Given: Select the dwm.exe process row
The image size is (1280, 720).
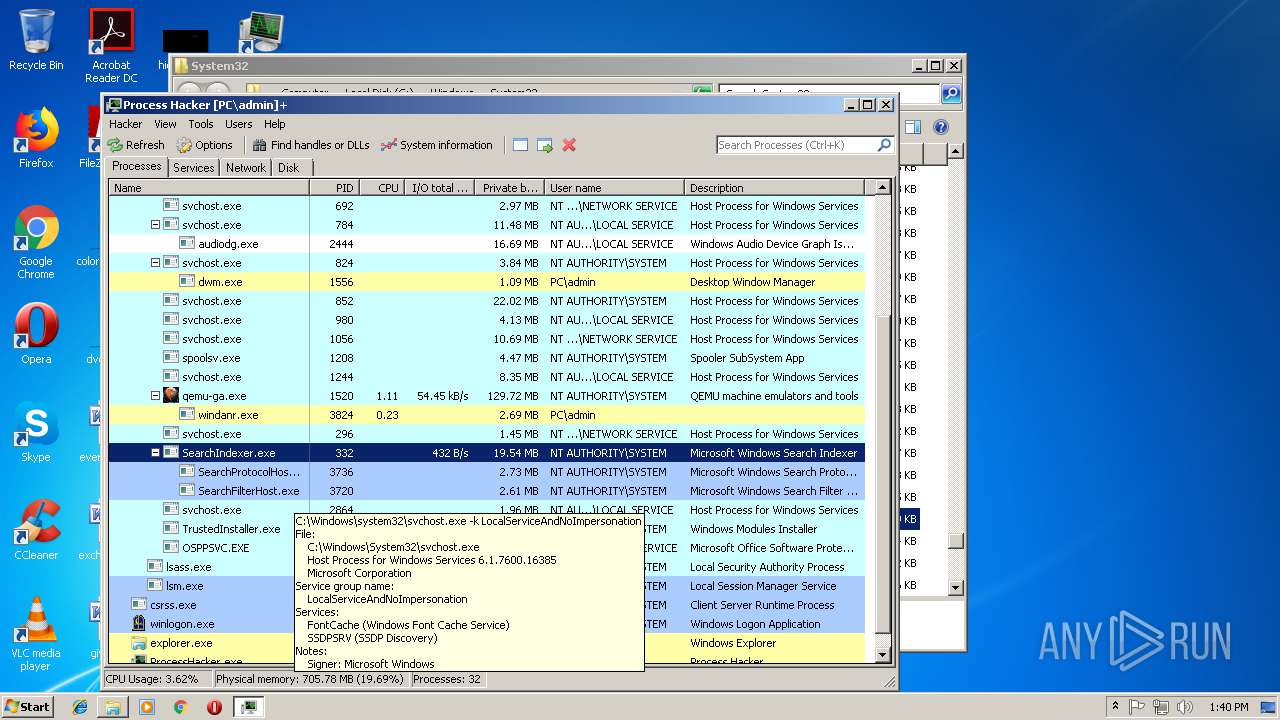Looking at the screenshot, I should coord(487,282).
